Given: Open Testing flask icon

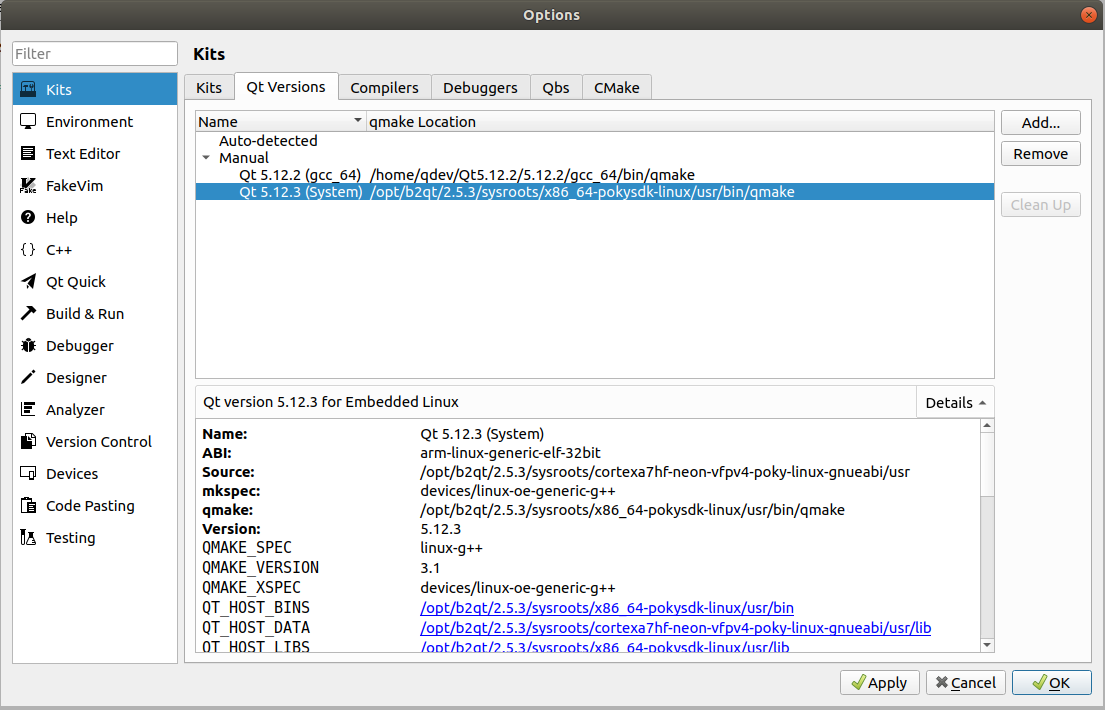Looking at the screenshot, I should 28,537.
